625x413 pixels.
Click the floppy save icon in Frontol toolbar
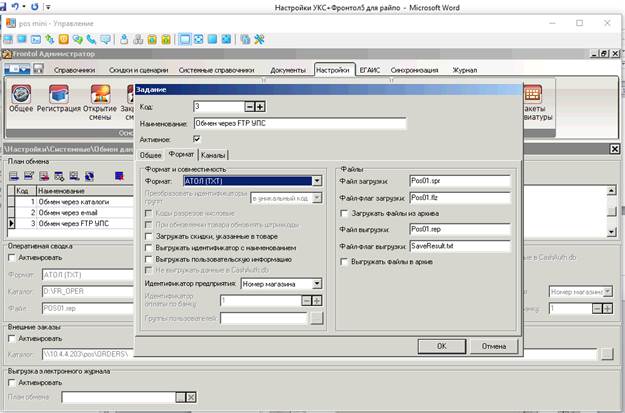tap(38, 69)
